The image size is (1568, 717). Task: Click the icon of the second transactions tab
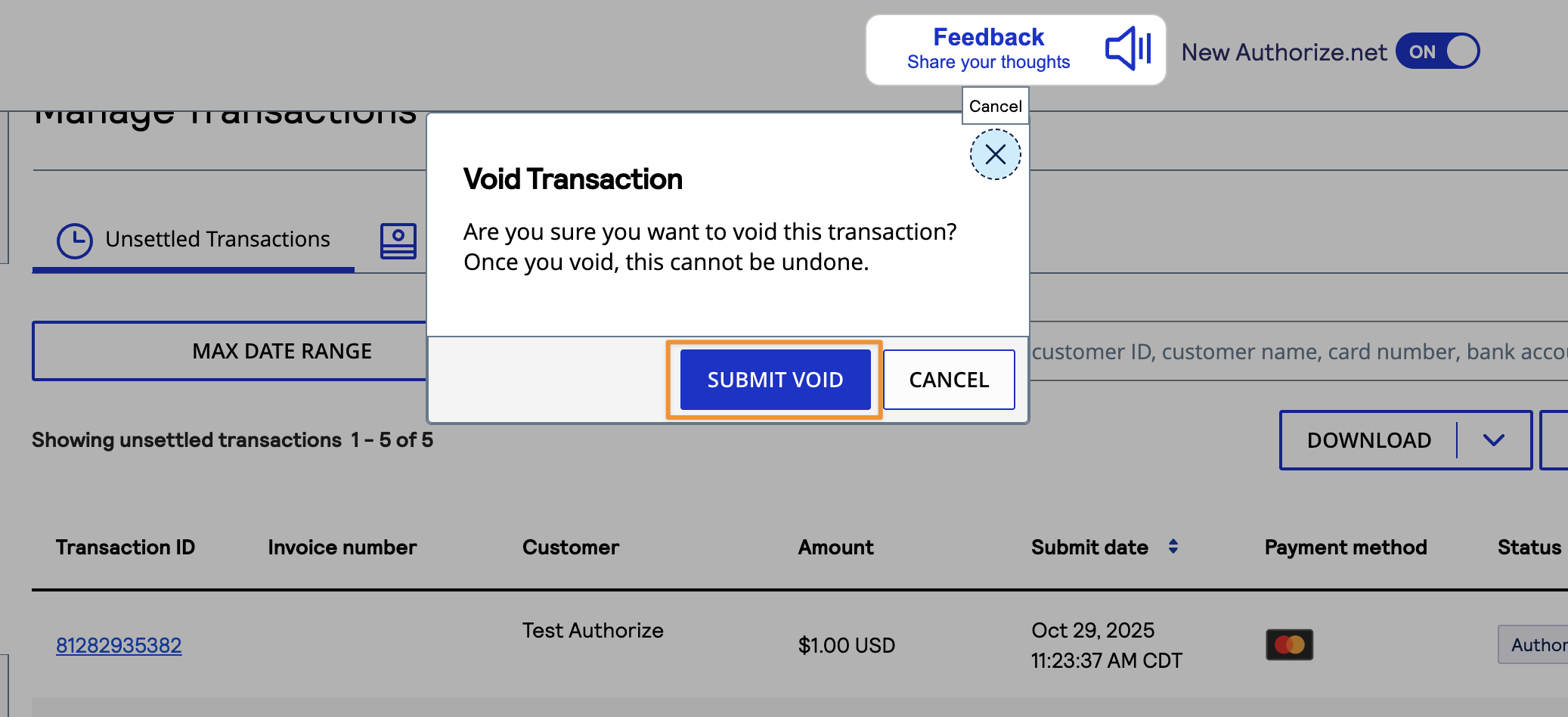pyautogui.click(x=398, y=241)
